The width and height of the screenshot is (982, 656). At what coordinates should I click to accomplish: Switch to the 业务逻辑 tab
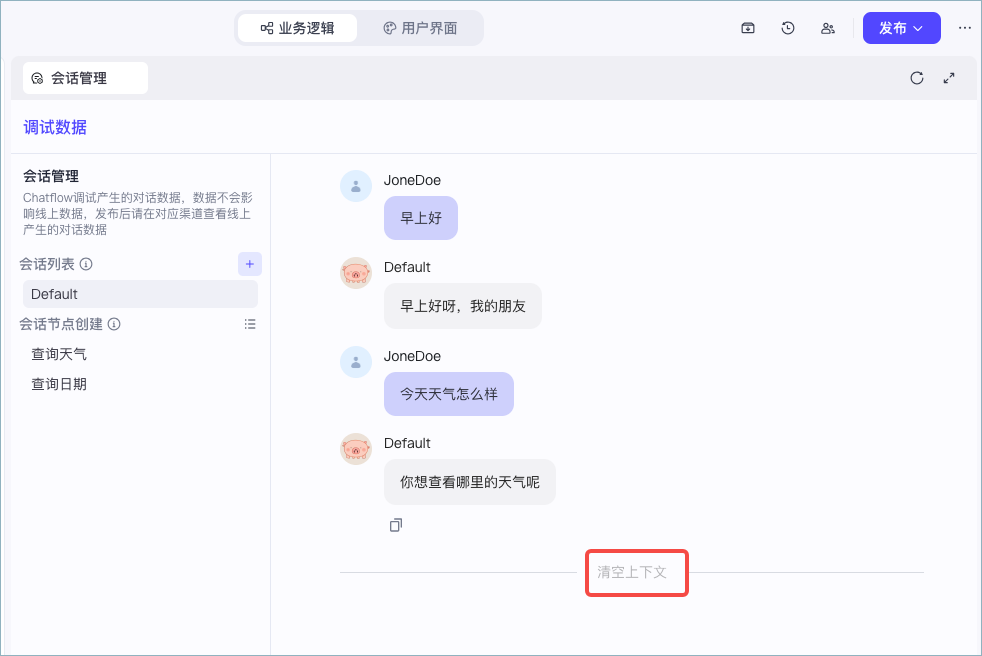tap(297, 28)
